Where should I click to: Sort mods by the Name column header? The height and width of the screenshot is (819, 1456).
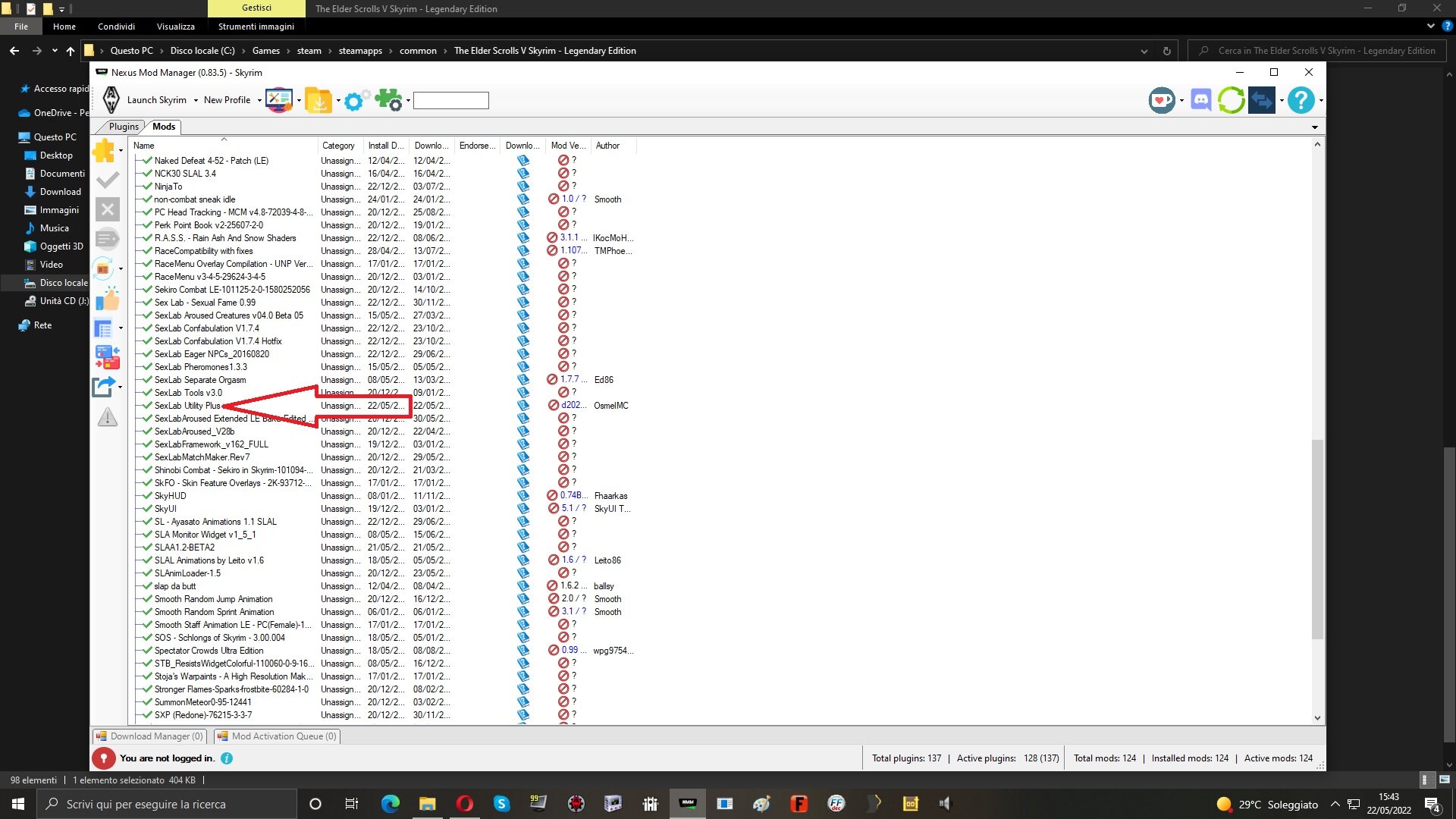[x=224, y=146]
